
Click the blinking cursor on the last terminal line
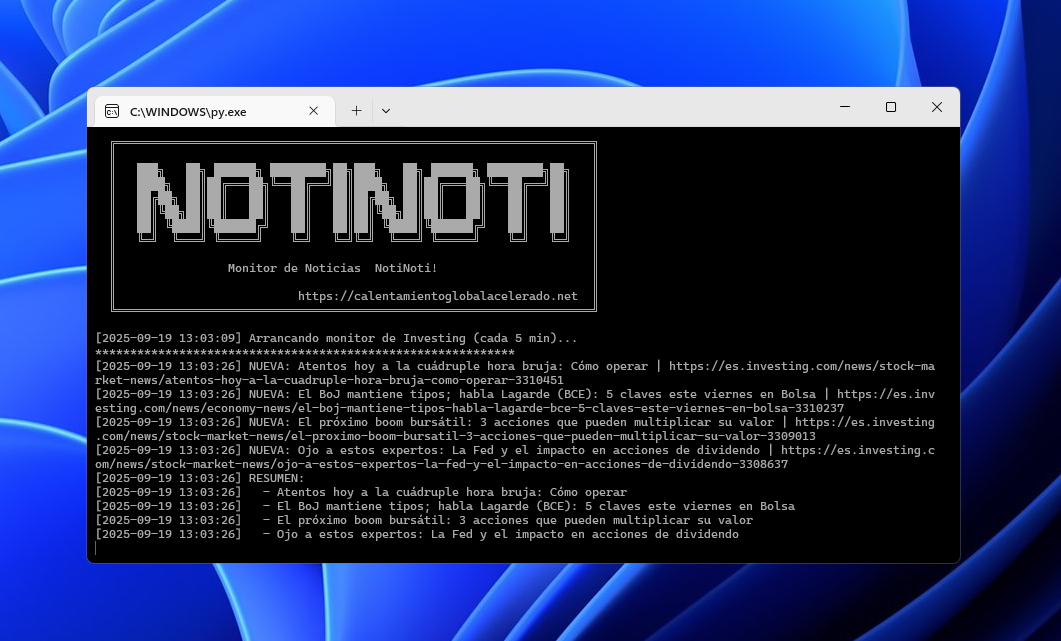point(97,548)
